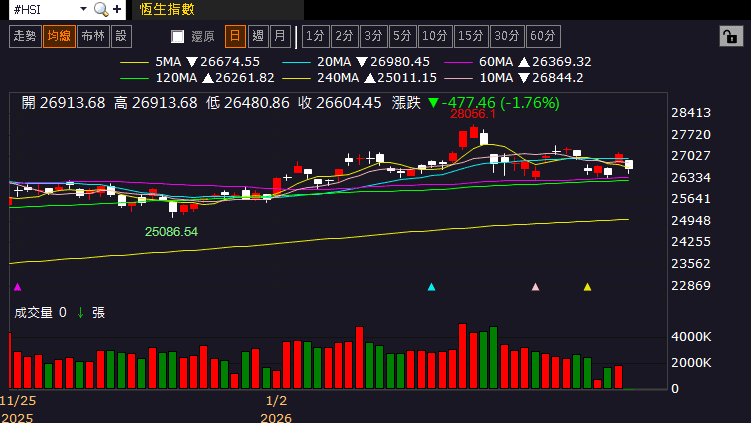Click the 高 26913.68 high price
The width and height of the screenshot is (751, 423).
point(156,103)
